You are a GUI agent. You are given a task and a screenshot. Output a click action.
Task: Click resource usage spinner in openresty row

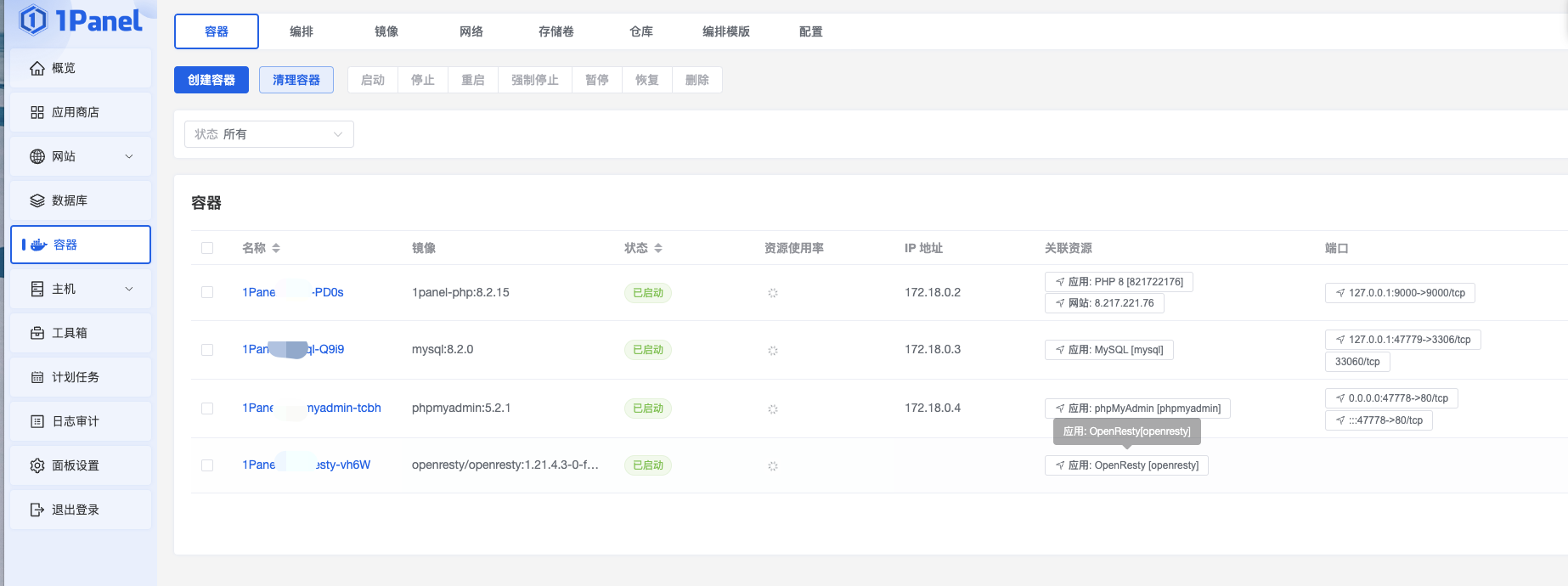773,465
